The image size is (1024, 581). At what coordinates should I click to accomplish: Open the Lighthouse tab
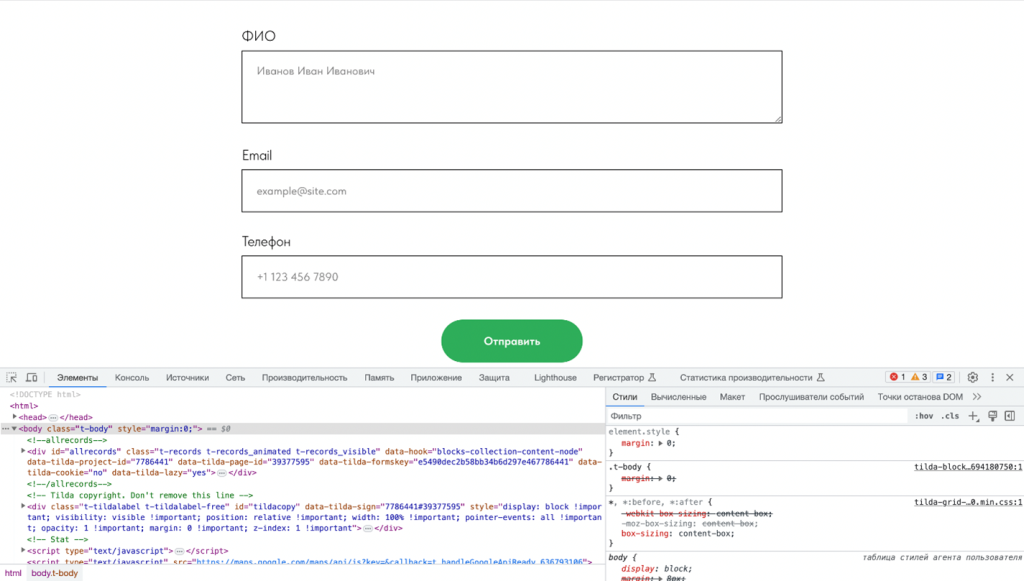click(x=555, y=377)
